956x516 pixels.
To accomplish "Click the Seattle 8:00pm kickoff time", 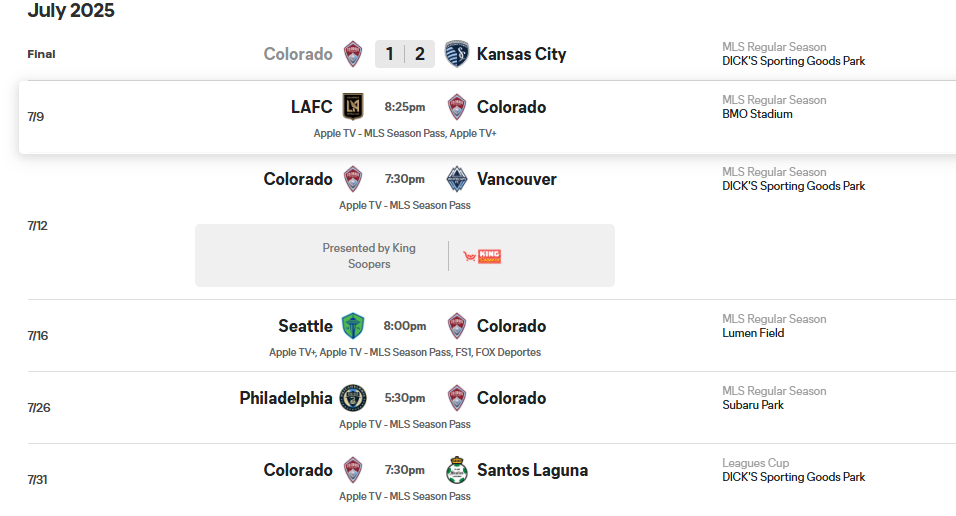I will (405, 326).
